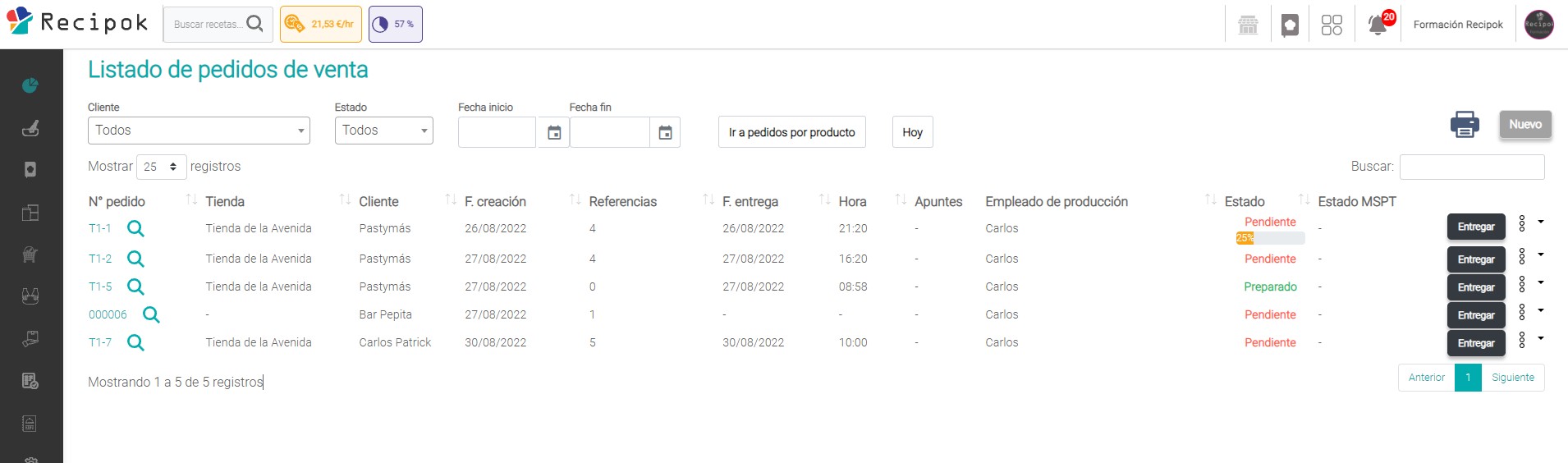This screenshot has height=463, width=1568.
Task: Open the sidebar recipe card icon
Action: 30,170
